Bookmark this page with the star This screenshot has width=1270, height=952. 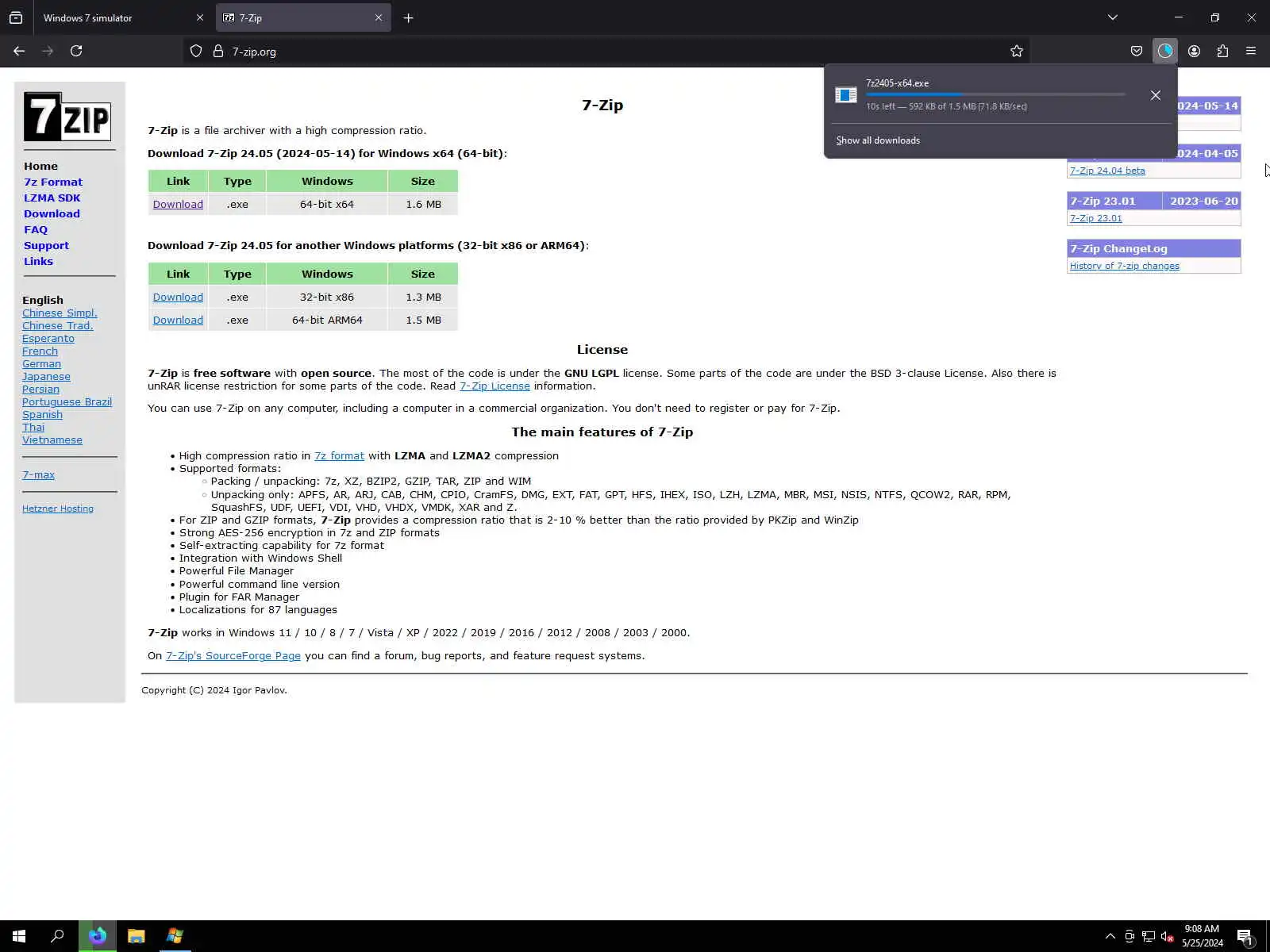(1017, 52)
